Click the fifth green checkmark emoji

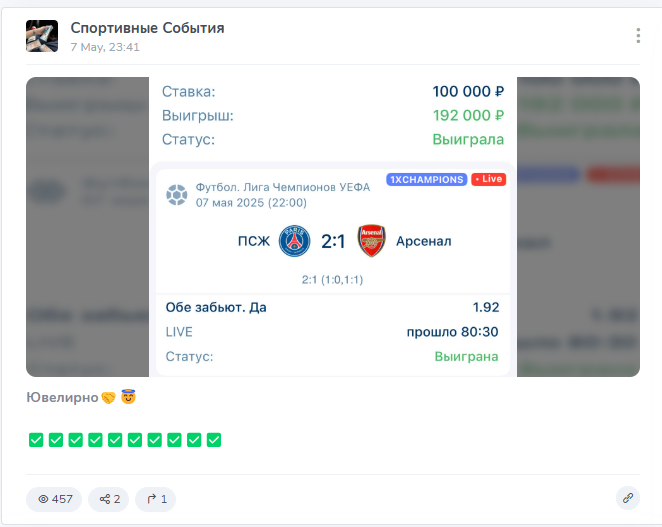pyautogui.click(x=115, y=439)
